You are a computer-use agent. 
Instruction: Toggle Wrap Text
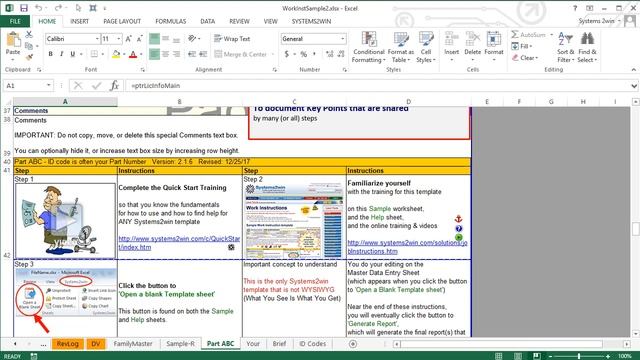(x=232, y=39)
